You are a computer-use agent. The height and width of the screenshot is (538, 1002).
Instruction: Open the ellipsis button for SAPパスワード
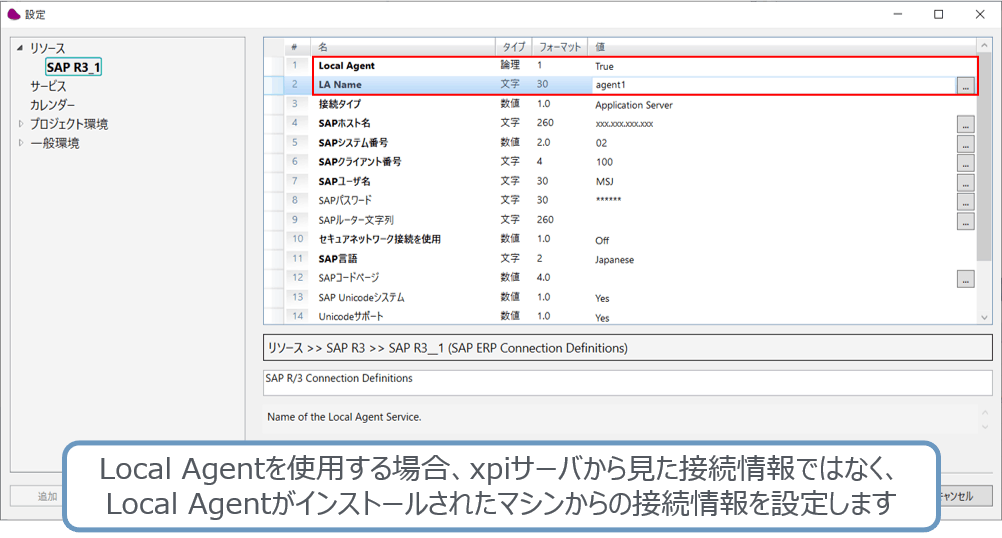[964, 201]
